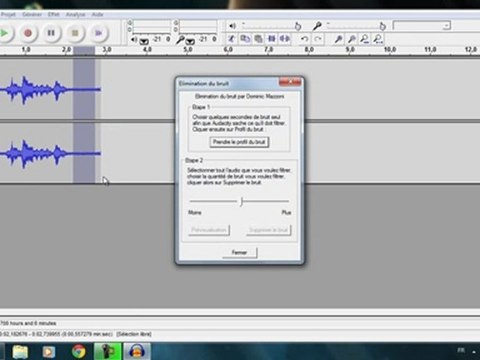Open the Aide menu
The width and height of the screenshot is (480, 360).
click(x=97, y=14)
